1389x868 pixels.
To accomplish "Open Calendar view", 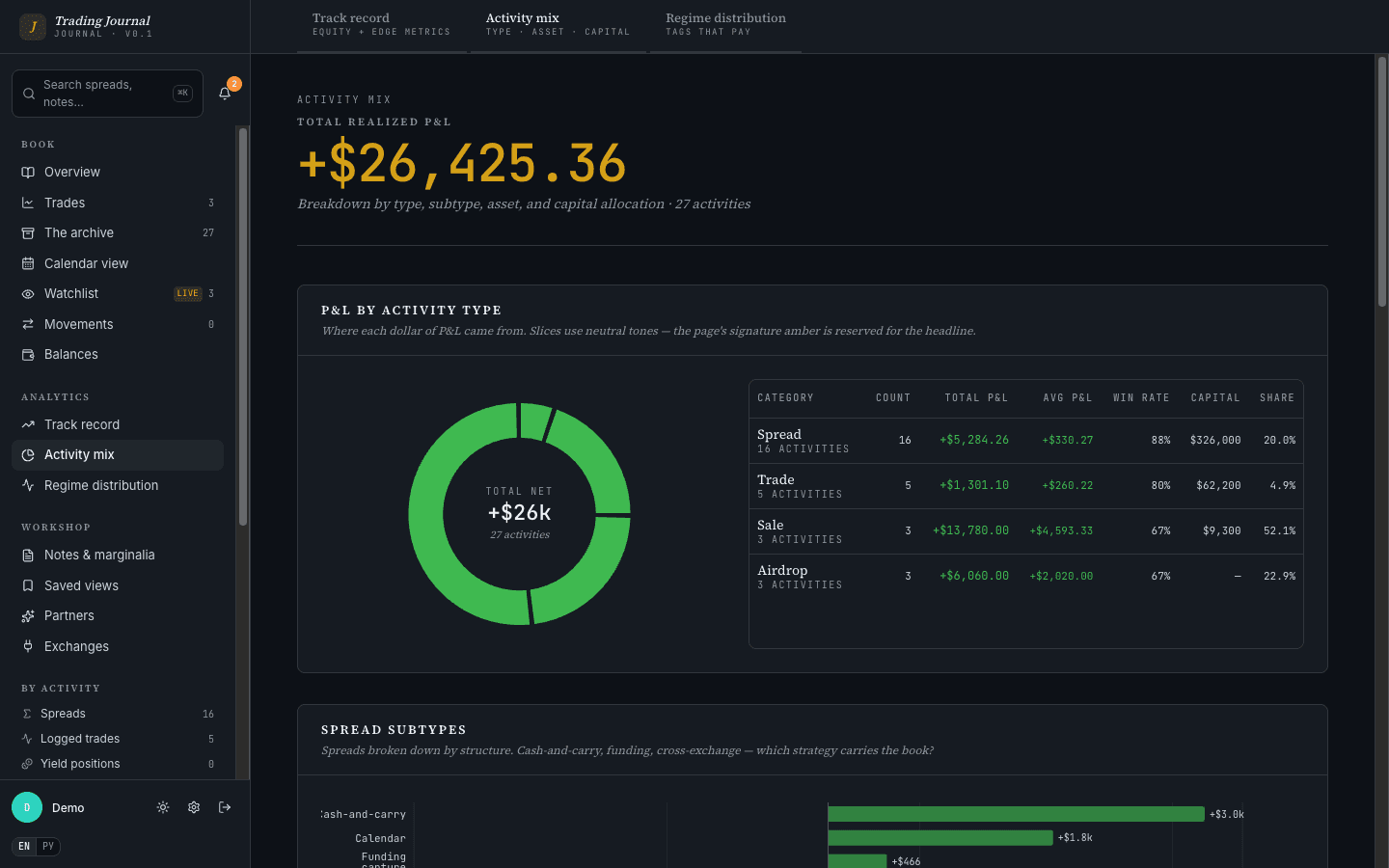I will tap(118, 263).
